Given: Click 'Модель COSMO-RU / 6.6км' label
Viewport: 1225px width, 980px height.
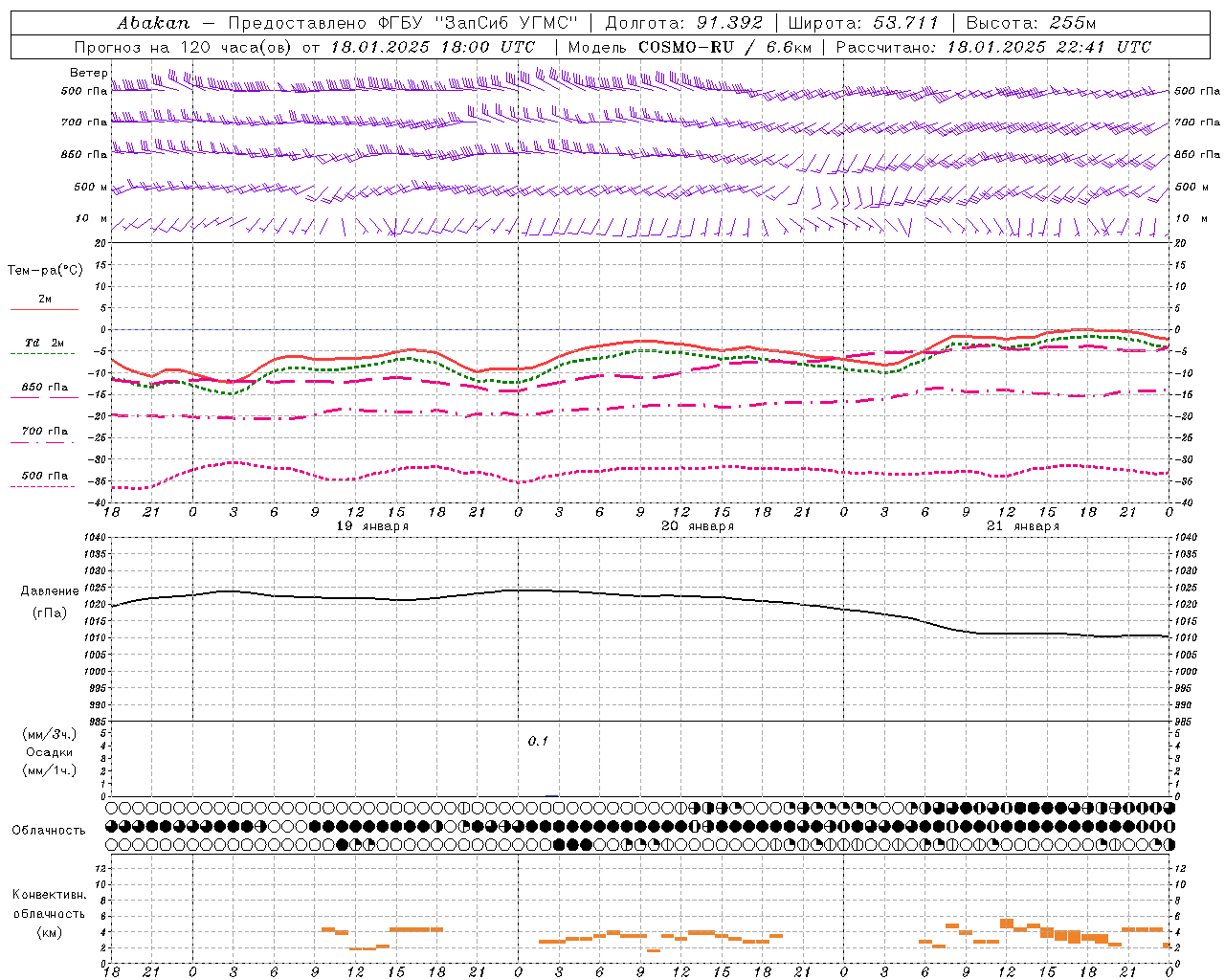Looking at the screenshot, I should click(688, 47).
